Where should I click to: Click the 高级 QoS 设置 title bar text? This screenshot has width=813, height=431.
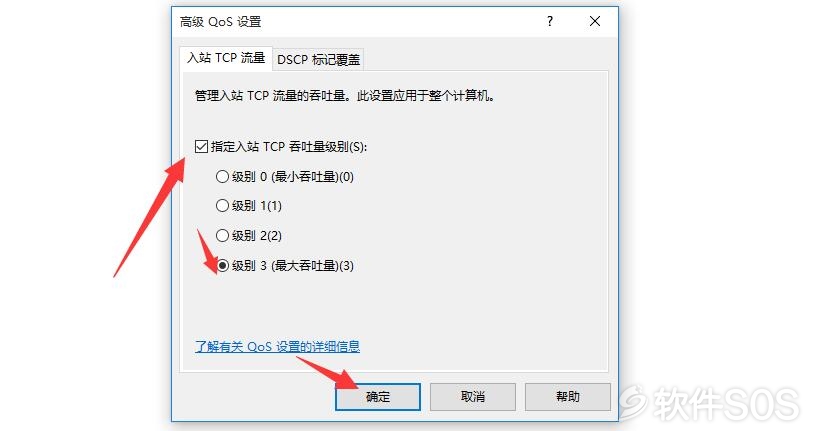(x=220, y=22)
